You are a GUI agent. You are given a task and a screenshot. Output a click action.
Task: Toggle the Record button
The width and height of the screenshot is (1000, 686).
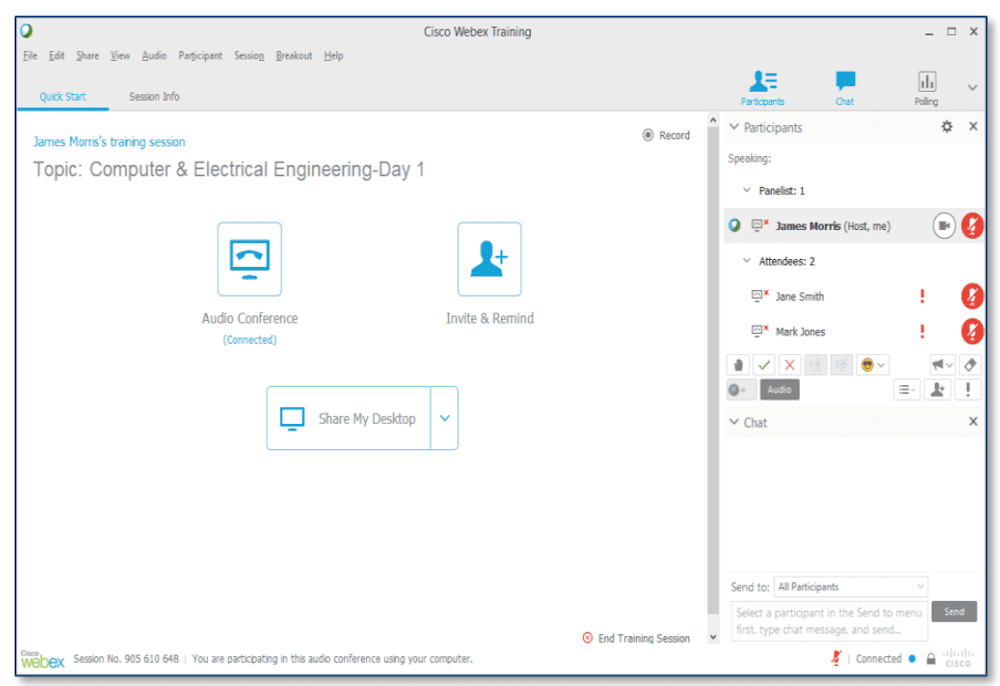click(666, 135)
